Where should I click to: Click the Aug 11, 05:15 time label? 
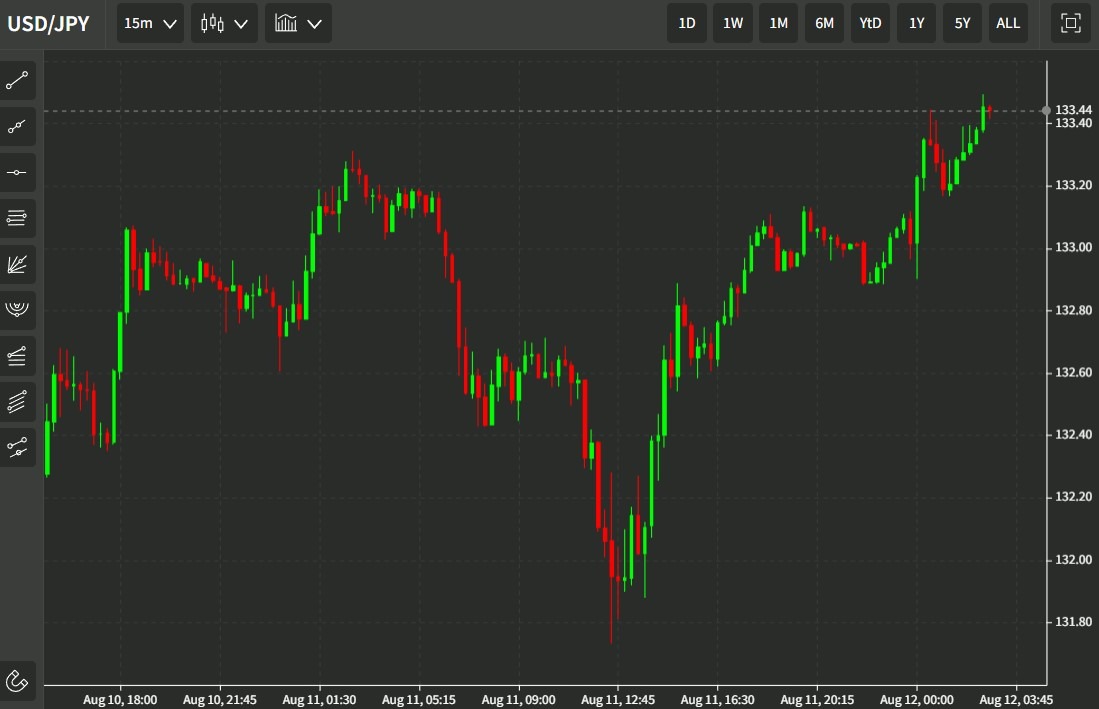[x=418, y=699]
